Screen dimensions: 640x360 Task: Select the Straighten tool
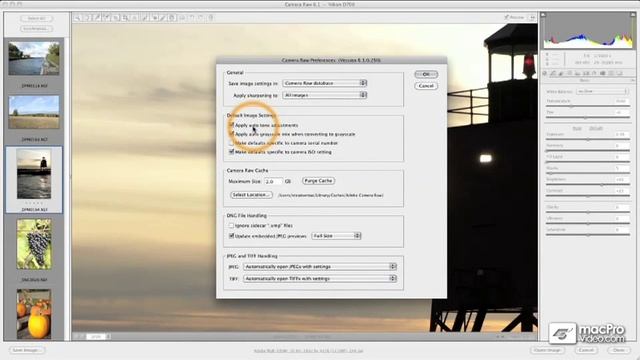pos(134,18)
